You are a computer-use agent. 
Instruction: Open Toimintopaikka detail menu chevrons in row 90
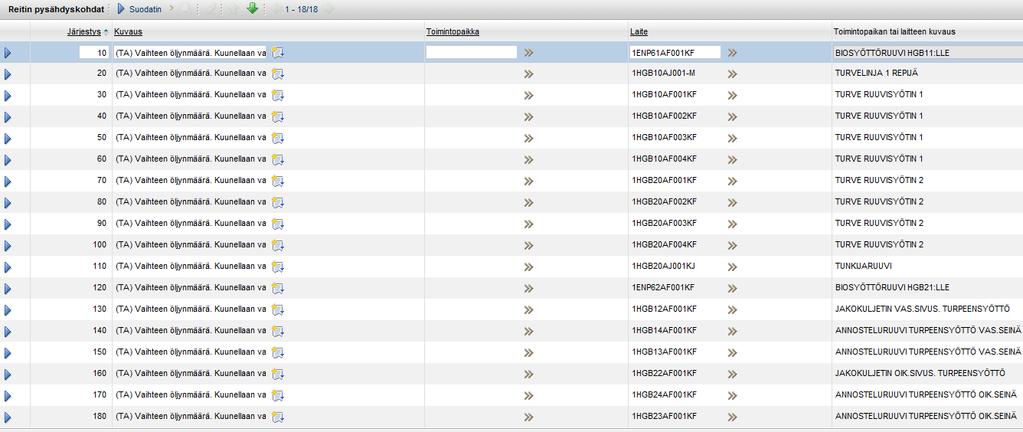528,224
